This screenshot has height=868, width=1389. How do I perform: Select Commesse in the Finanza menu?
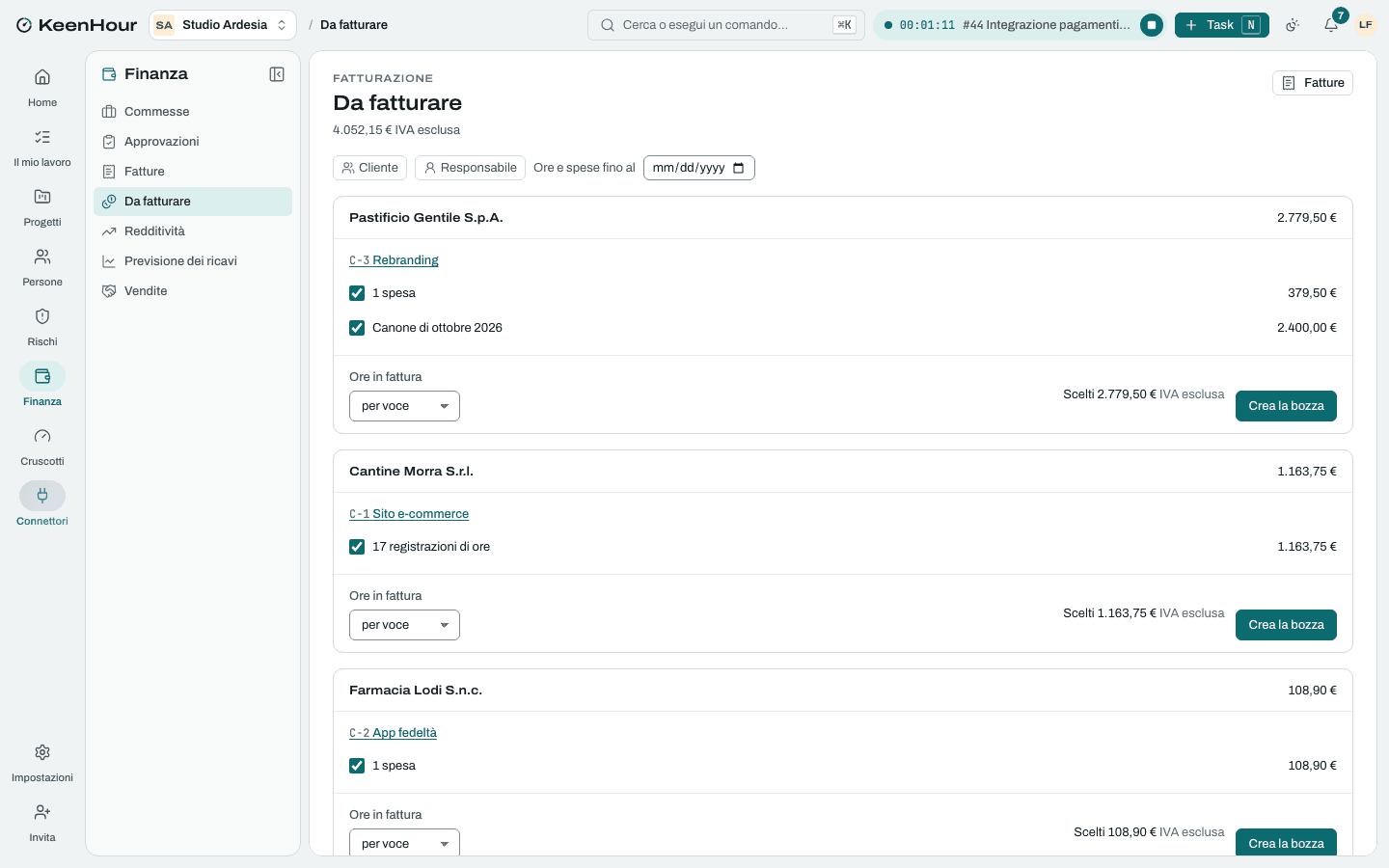point(193,112)
